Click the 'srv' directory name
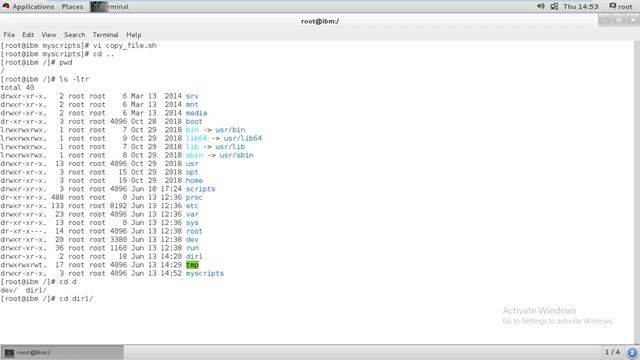Image resolution: width=640 pixels, height=360 pixels. tap(192, 96)
